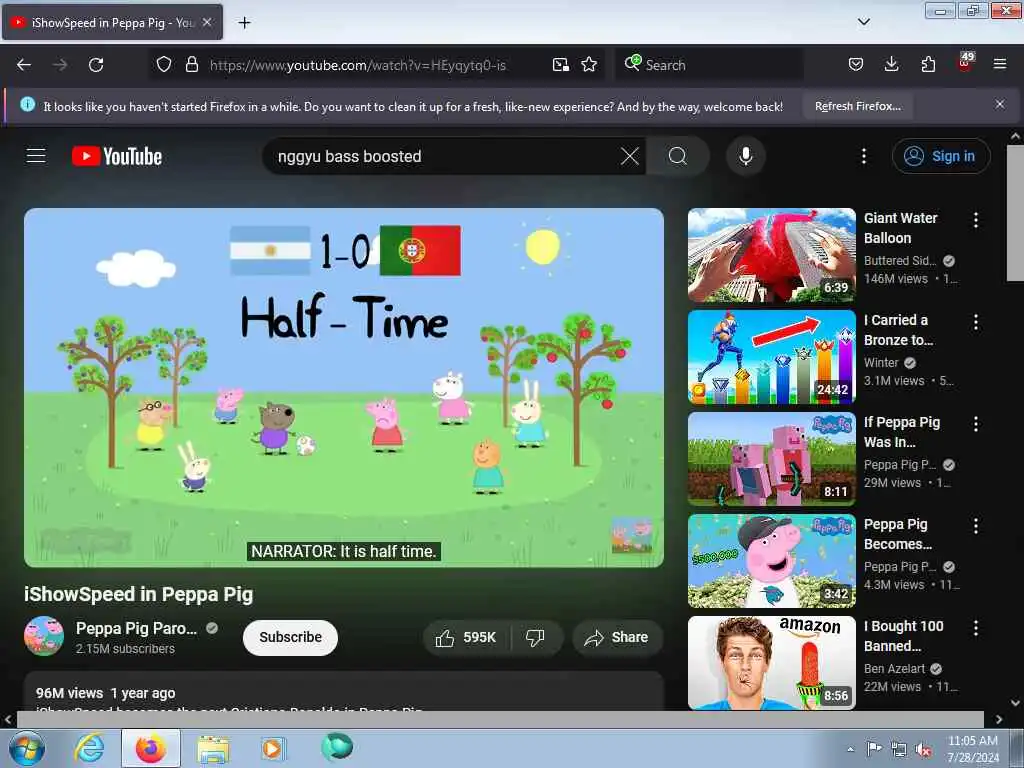Viewport: 1024px width, 768px height.
Task: Open more options for Giant Water Balloon
Action: point(976,220)
